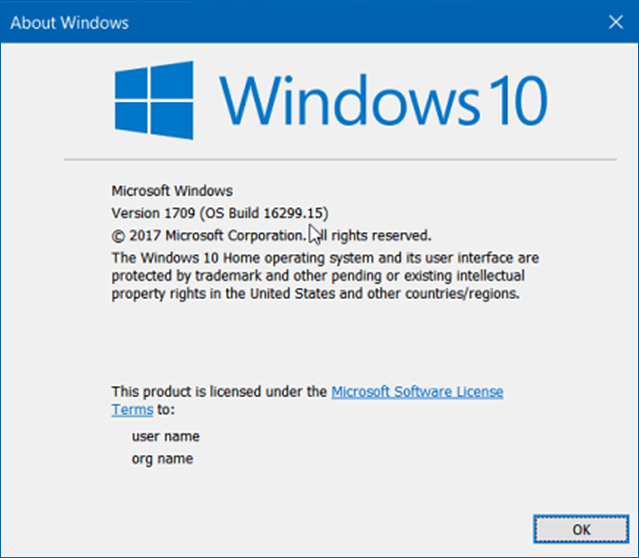Click the "Version 1709 (OS Build 16299.15)" text
The height and width of the screenshot is (558, 639).
coord(220,213)
